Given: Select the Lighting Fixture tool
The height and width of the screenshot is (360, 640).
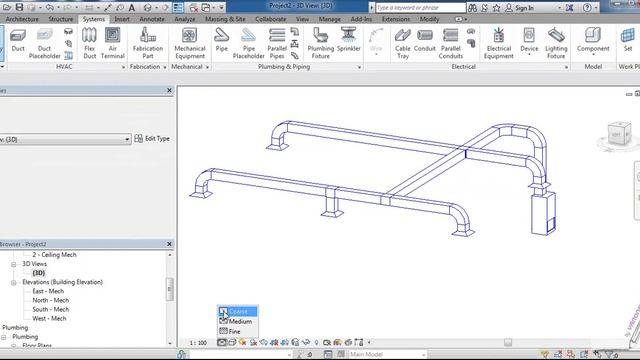Looking at the screenshot, I should pyautogui.click(x=556, y=43).
